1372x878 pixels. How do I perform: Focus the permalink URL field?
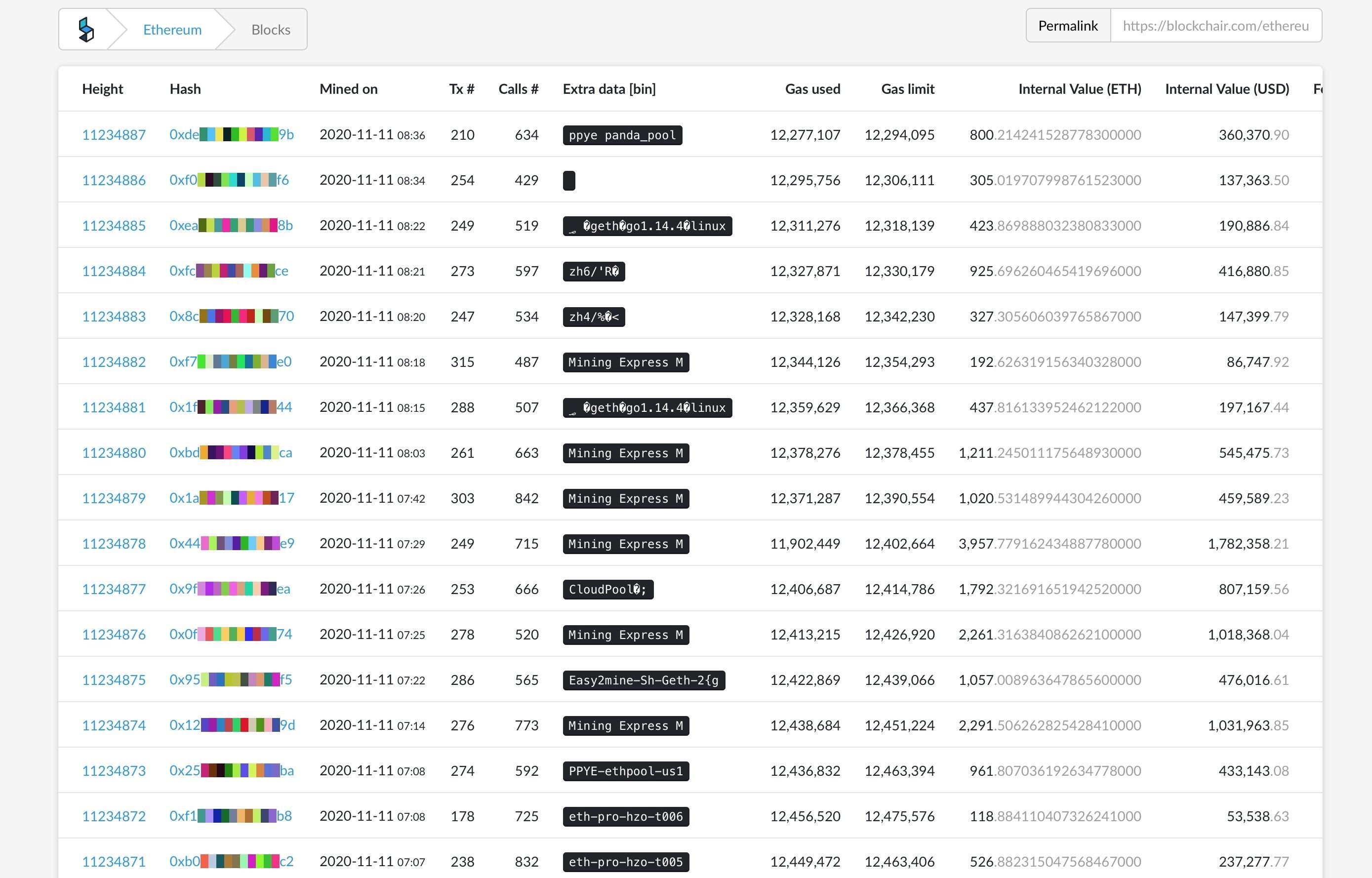coord(1216,26)
